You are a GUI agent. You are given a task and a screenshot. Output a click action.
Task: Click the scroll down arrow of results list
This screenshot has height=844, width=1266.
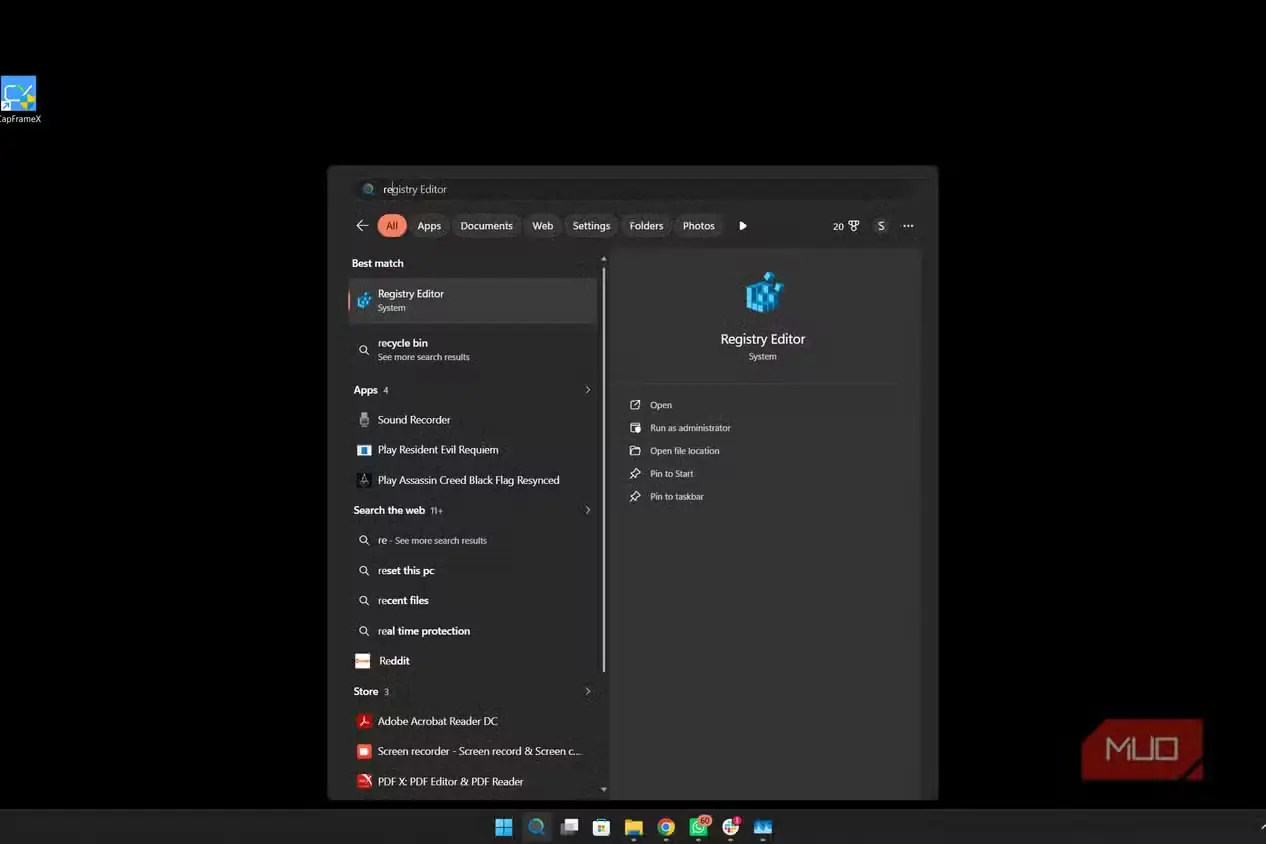pos(603,789)
